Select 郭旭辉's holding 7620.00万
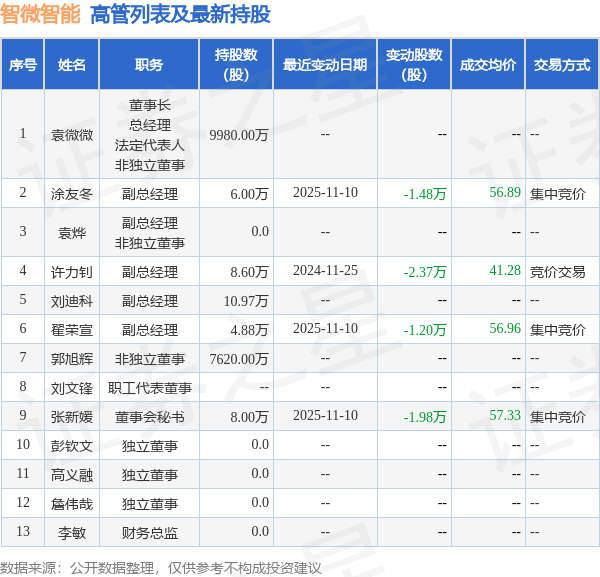 coord(239,359)
